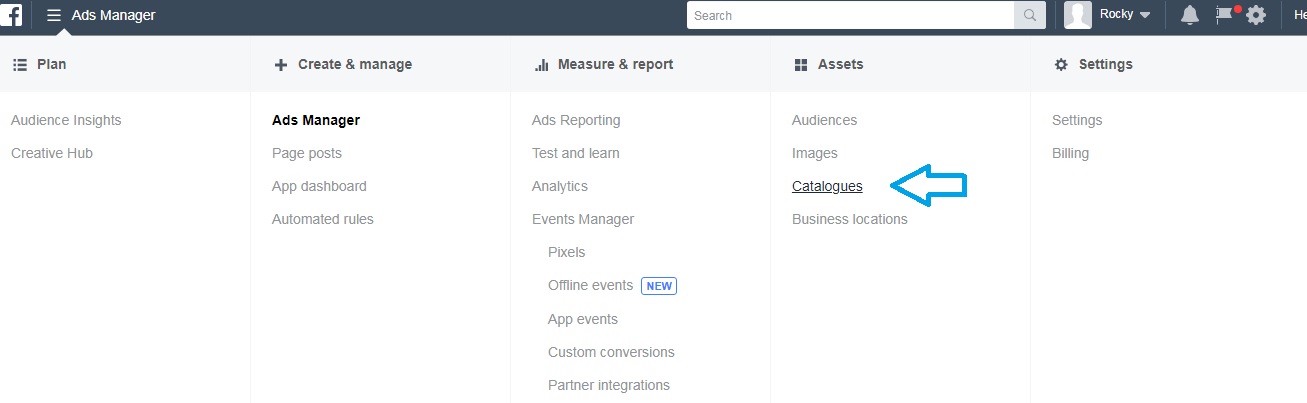Screen dimensions: 1307x403
Task: Click Rocky's profile avatar
Action: click(1077, 15)
